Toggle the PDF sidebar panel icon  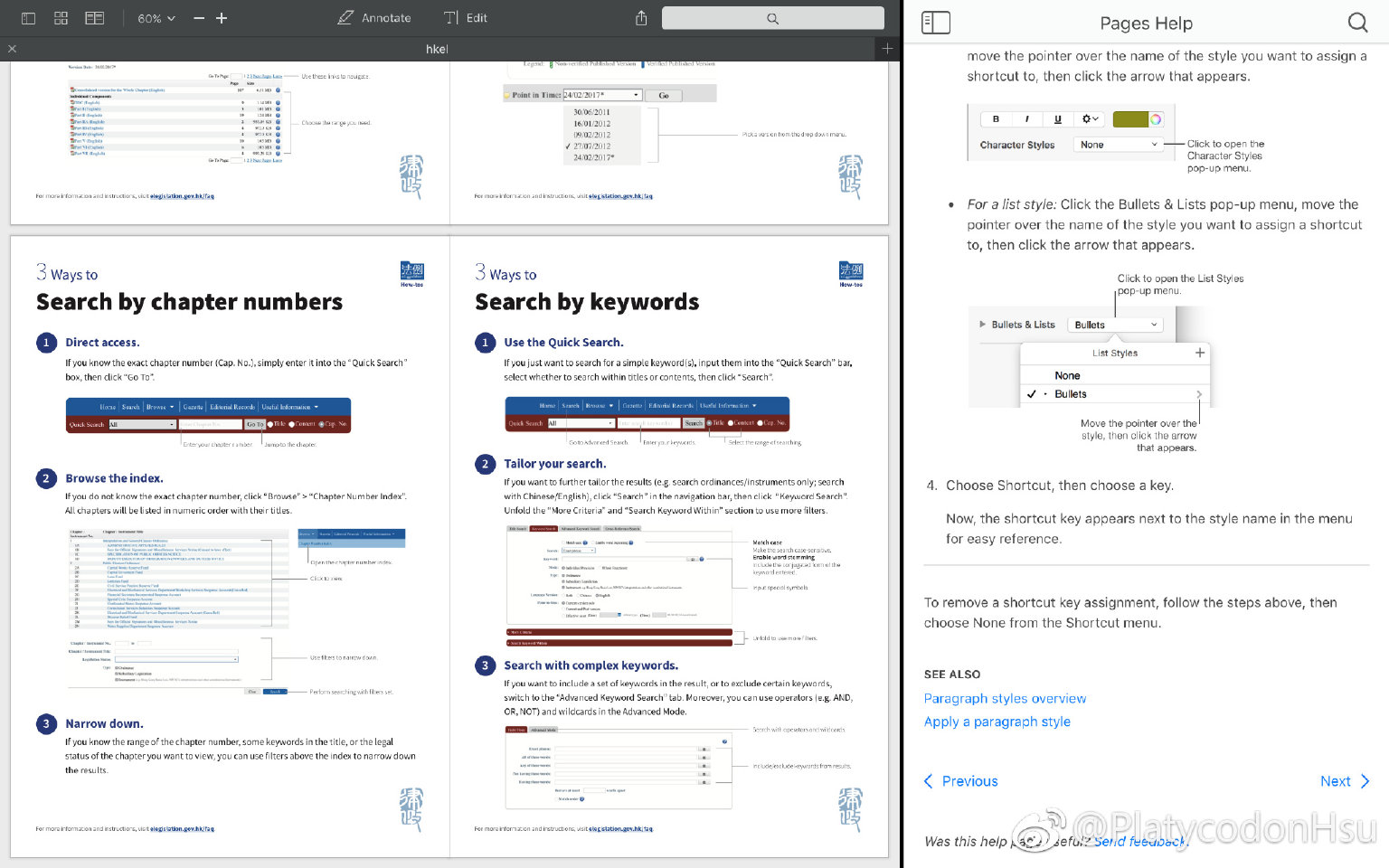click(28, 18)
